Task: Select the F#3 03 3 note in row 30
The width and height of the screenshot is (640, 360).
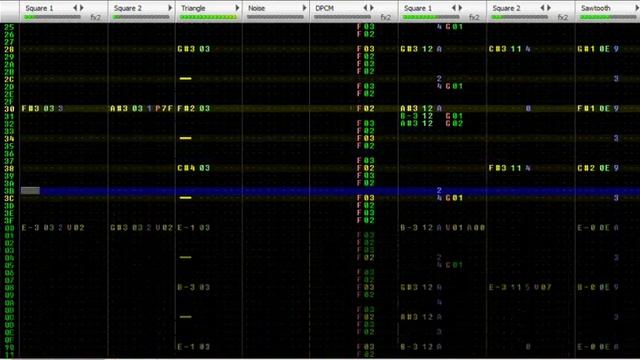Action: click(42, 109)
